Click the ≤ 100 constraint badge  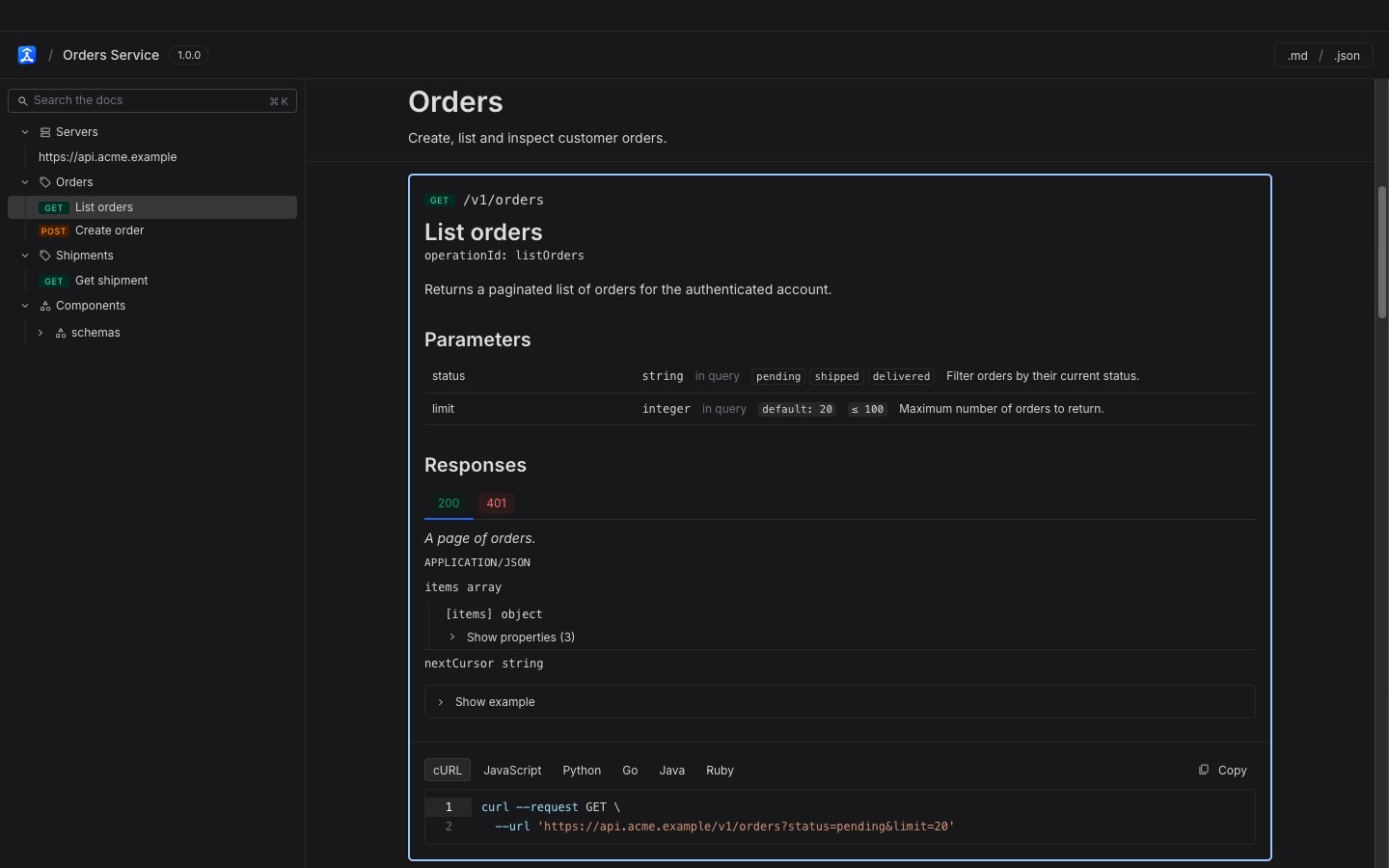pos(867,409)
